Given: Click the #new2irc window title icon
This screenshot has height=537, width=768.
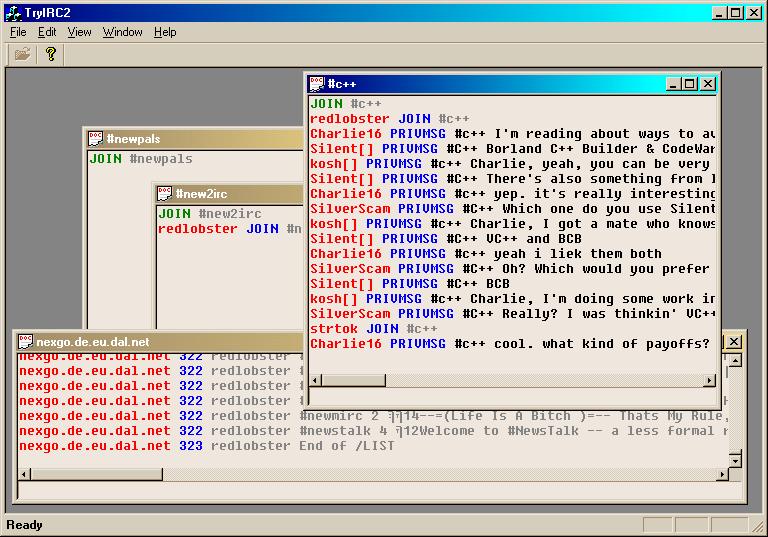Looking at the screenshot, I should coord(166,193).
